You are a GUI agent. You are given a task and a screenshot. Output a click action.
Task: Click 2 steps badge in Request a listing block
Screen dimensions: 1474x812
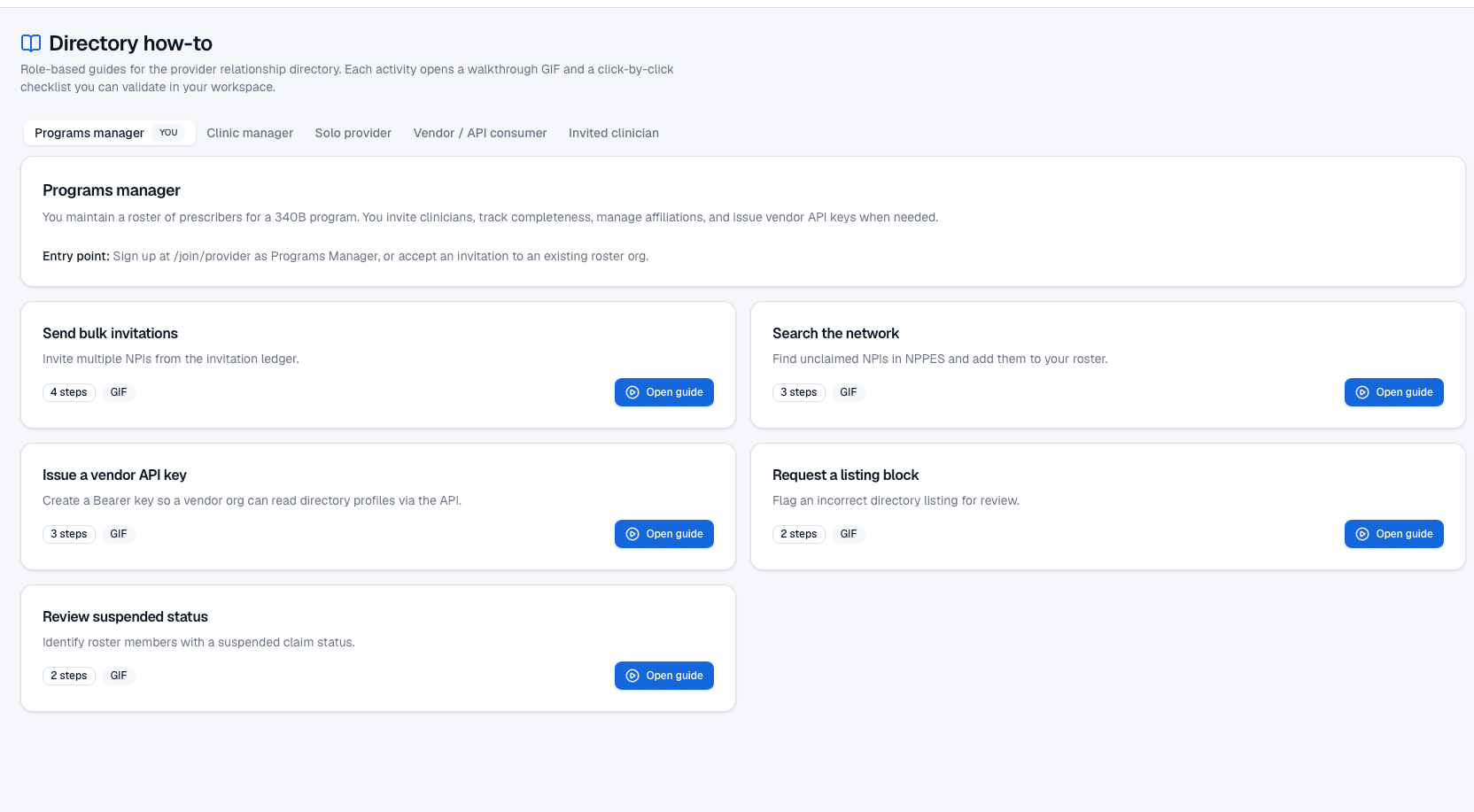point(799,534)
